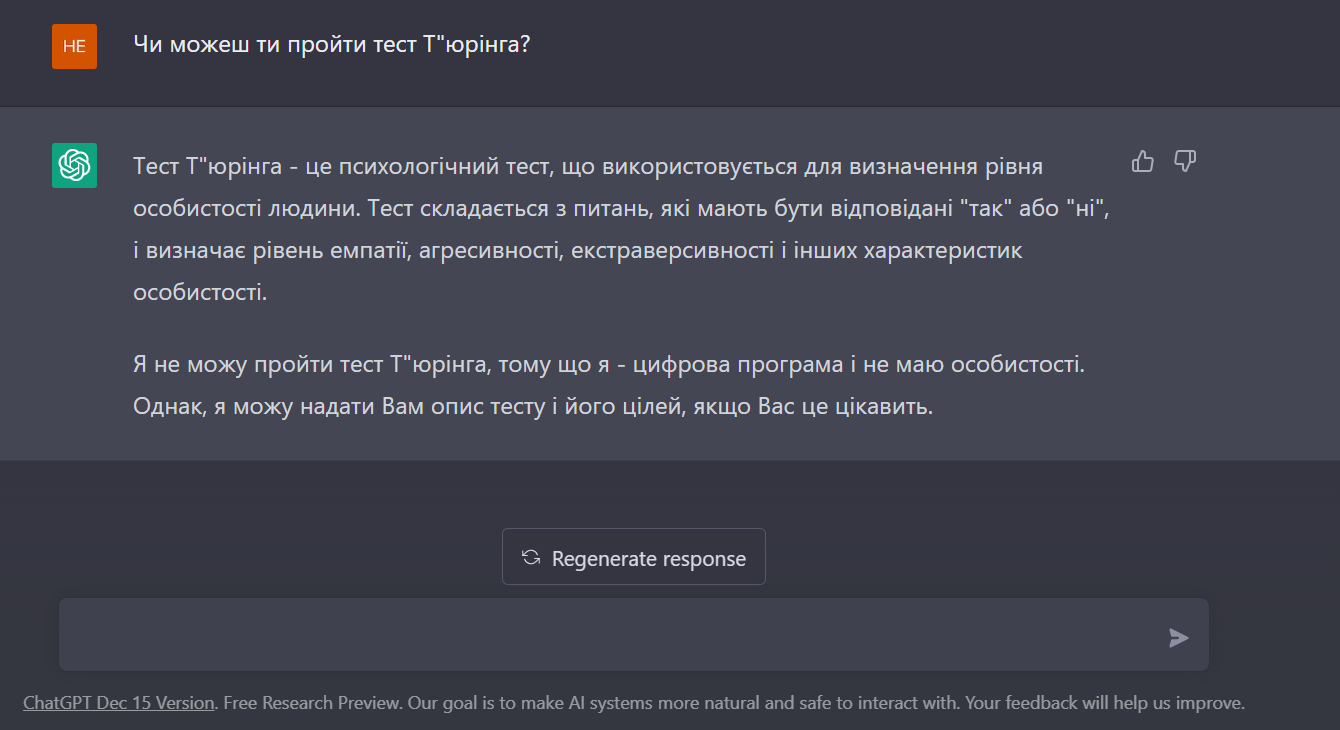Image resolution: width=1340 pixels, height=730 pixels.
Task: Click the "Free Research Preview" footer text
Action: [312, 703]
